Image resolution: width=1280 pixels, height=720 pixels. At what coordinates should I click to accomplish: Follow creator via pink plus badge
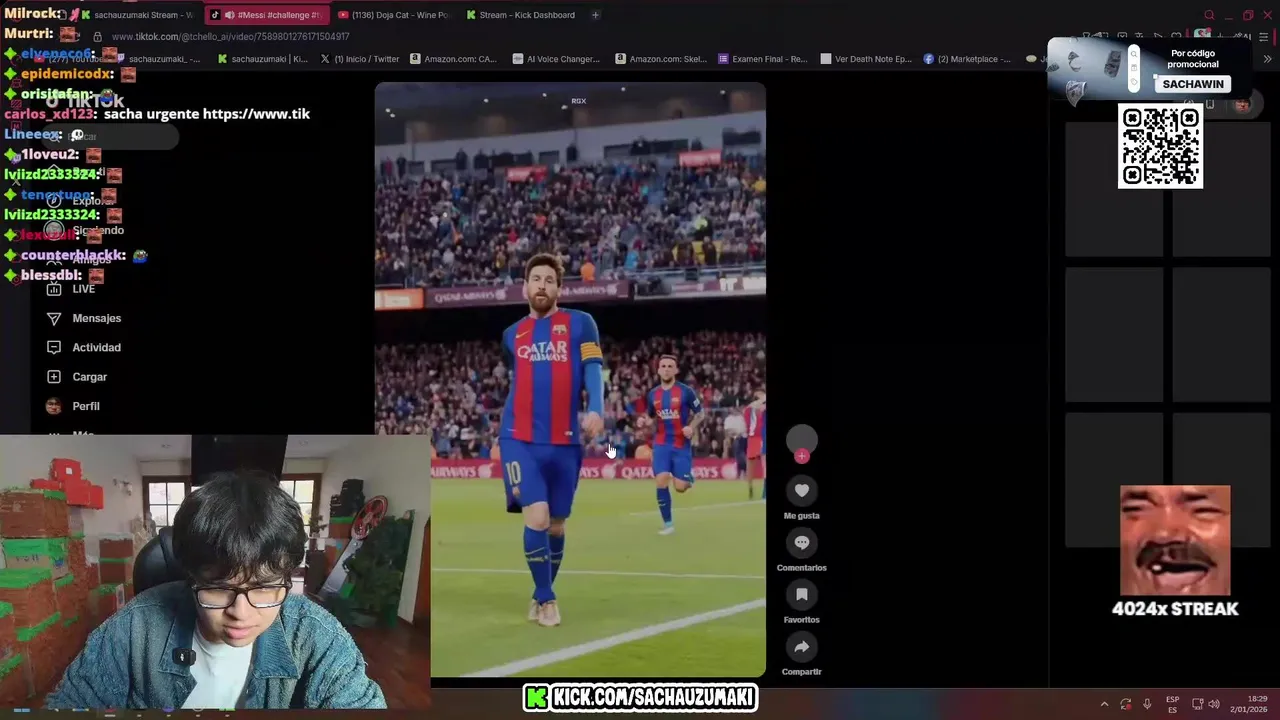tap(801, 456)
